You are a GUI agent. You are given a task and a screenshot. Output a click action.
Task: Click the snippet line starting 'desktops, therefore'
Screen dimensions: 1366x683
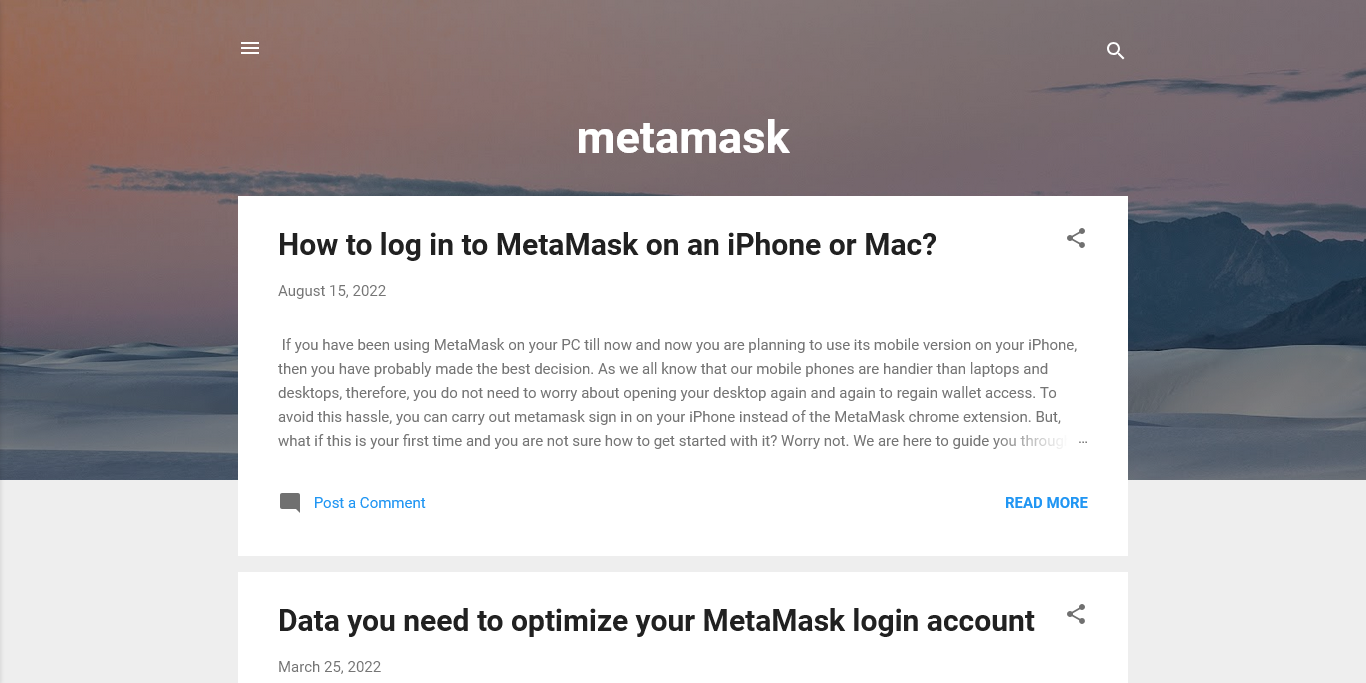pos(667,393)
